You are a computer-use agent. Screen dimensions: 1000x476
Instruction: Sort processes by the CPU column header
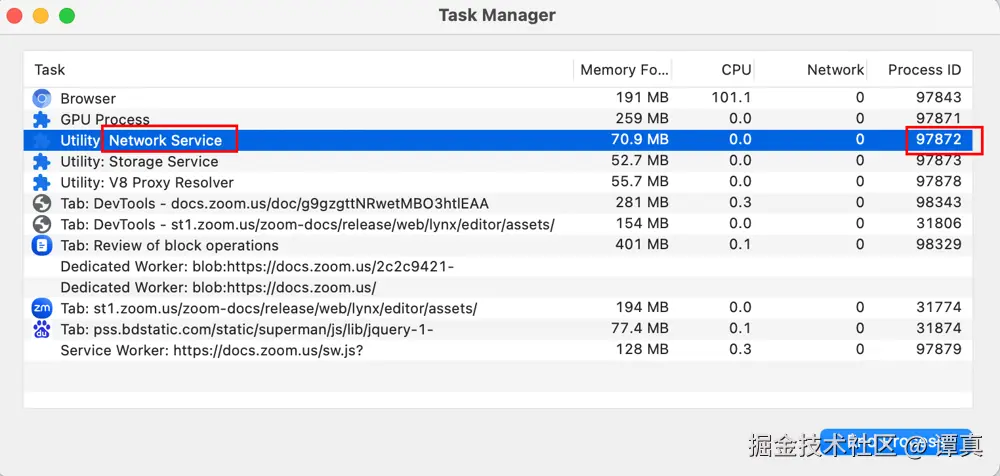click(x=736, y=70)
